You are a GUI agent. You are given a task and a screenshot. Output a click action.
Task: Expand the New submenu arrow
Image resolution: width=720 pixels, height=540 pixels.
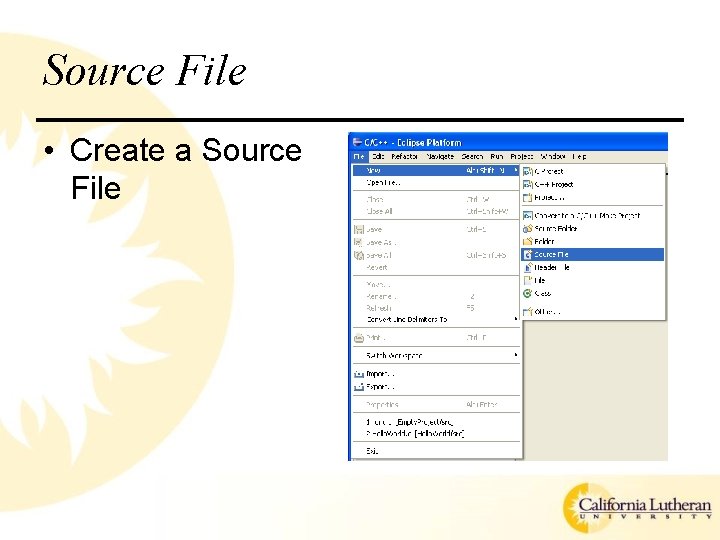(516, 170)
